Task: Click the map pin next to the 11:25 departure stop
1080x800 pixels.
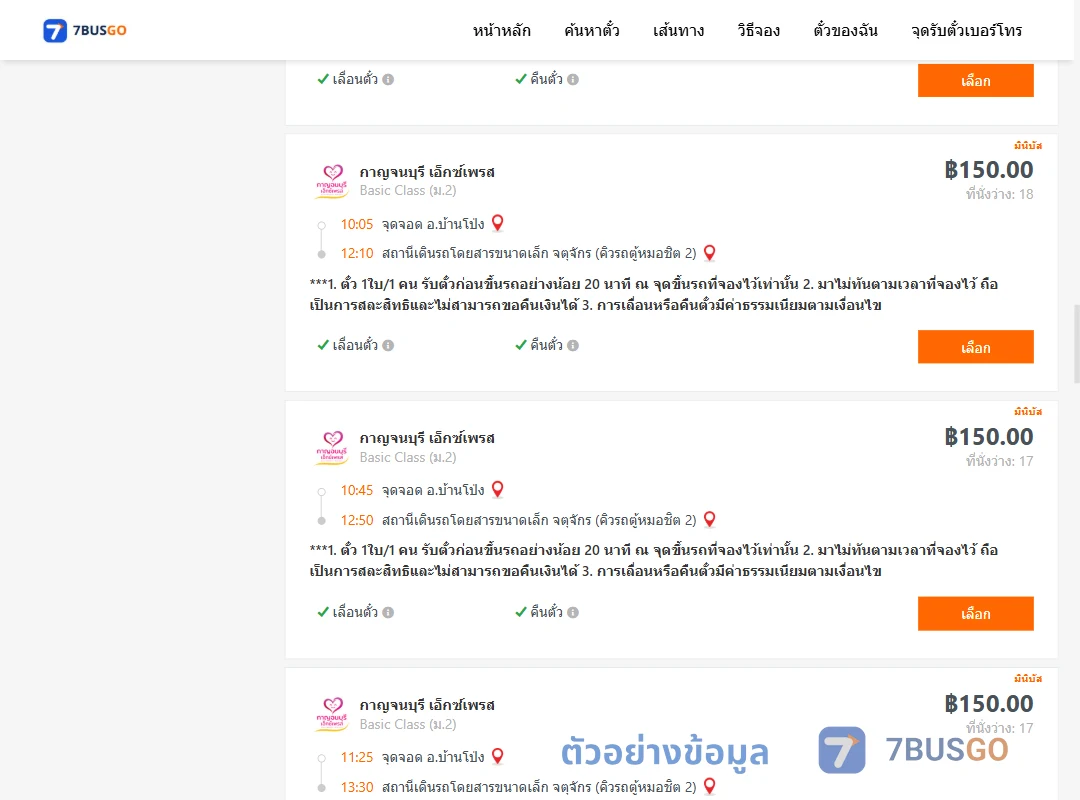Action: pos(497,756)
